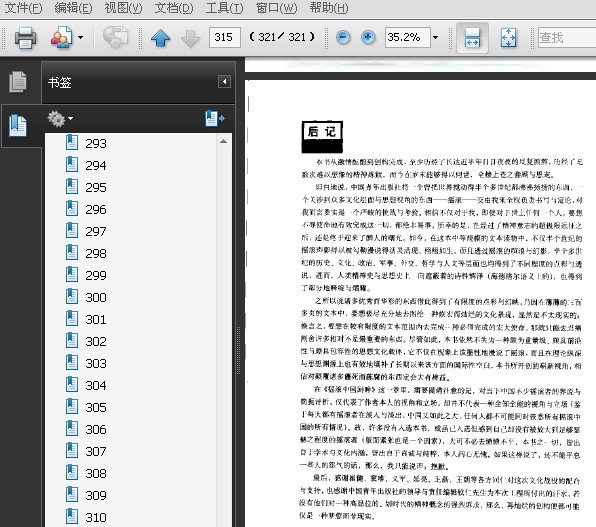Open the 文件(F) menu
This screenshot has width=596, height=527.
(23, 8)
